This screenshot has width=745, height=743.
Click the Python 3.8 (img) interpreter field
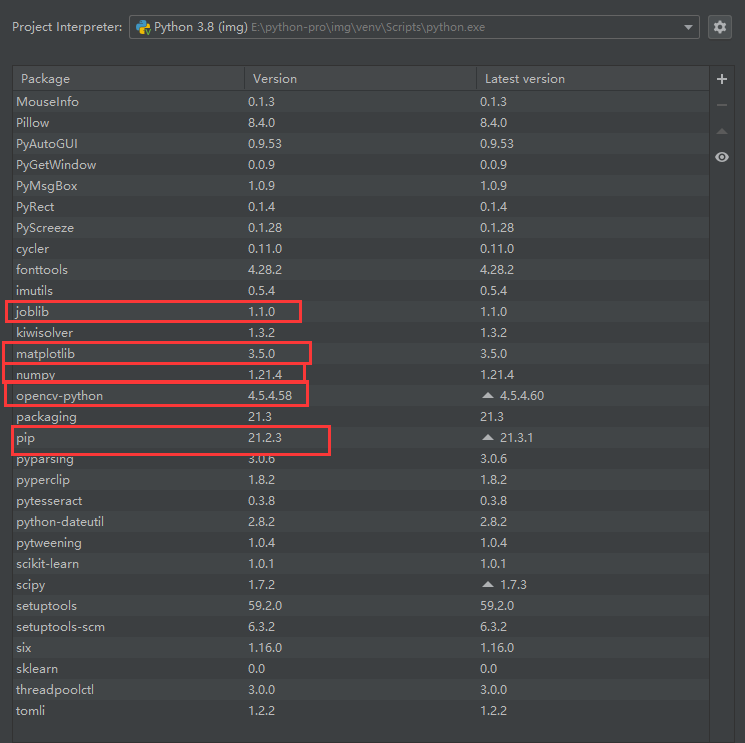(414, 27)
